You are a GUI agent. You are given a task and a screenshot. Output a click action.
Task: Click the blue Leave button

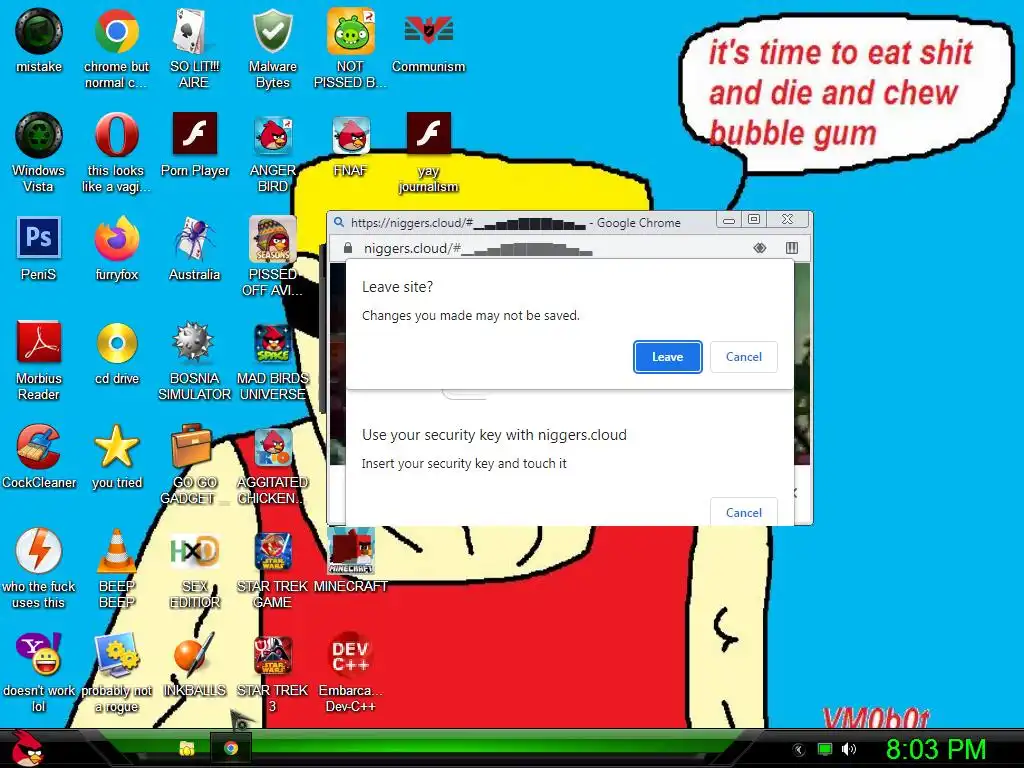coord(667,357)
